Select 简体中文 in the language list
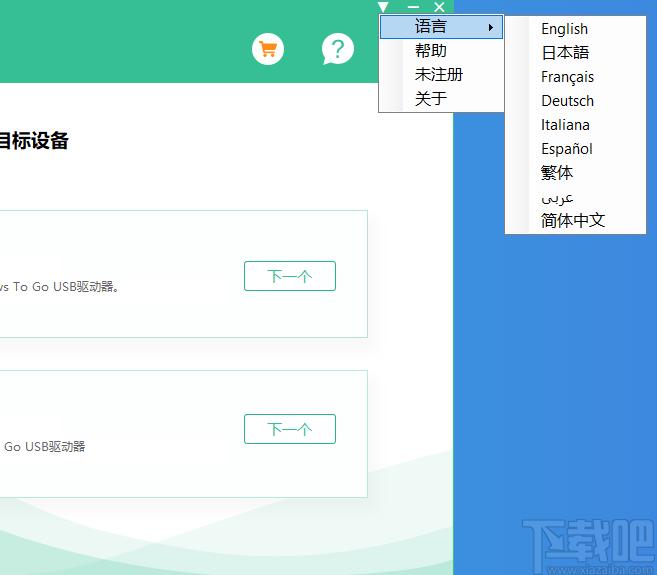This screenshot has height=575, width=657. [x=573, y=221]
